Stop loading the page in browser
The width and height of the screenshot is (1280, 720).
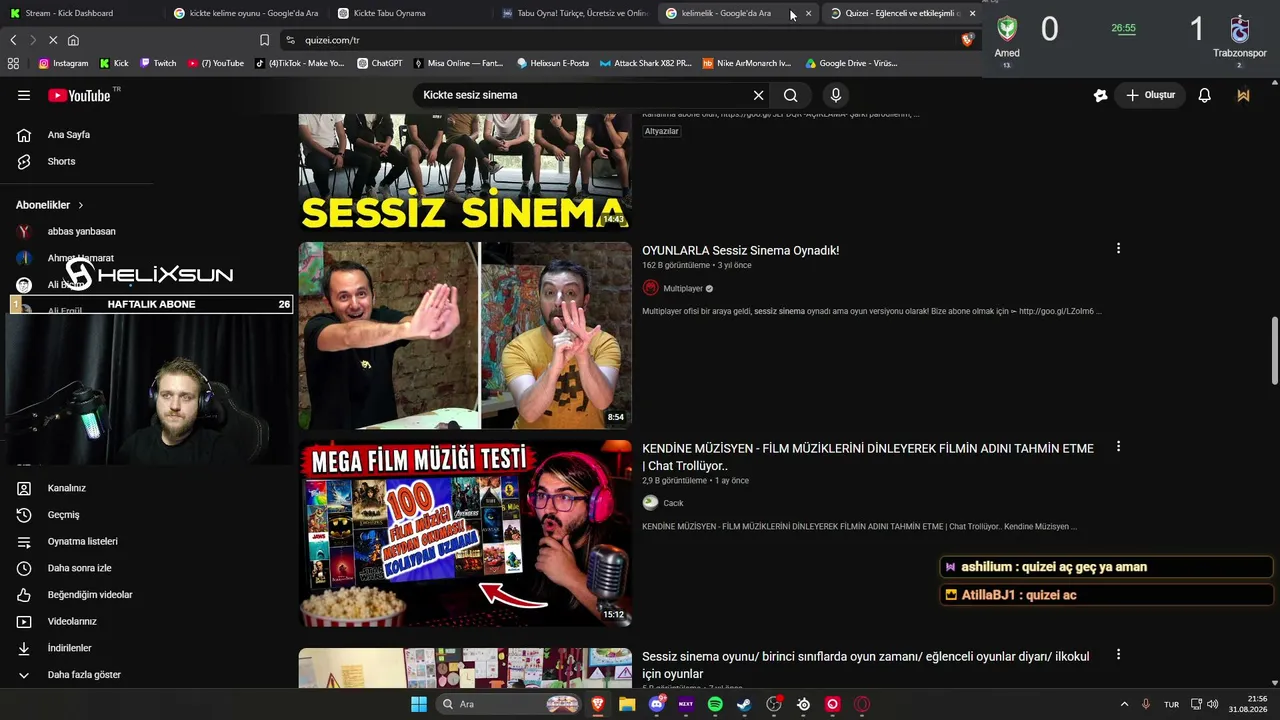52,40
